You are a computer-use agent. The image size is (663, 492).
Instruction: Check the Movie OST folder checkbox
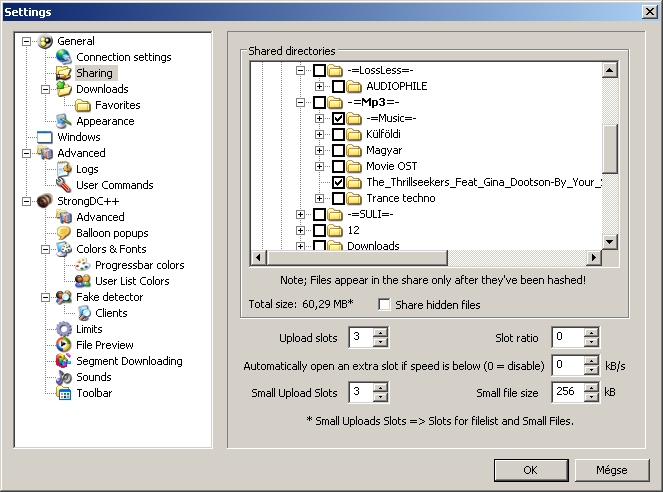(339, 167)
